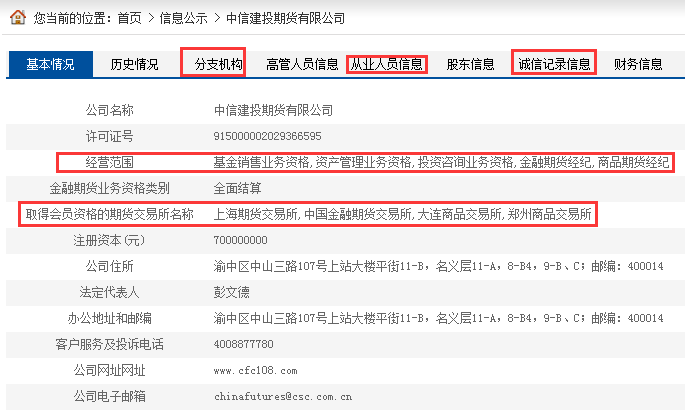Select the 全面结算 value

click(x=237, y=188)
